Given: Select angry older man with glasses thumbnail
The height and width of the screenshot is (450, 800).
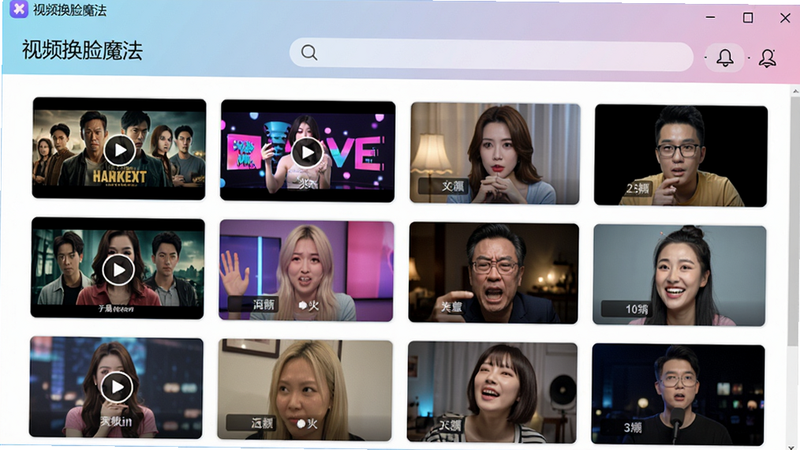Looking at the screenshot, I should pyautogui.click(x=494, y=273).
